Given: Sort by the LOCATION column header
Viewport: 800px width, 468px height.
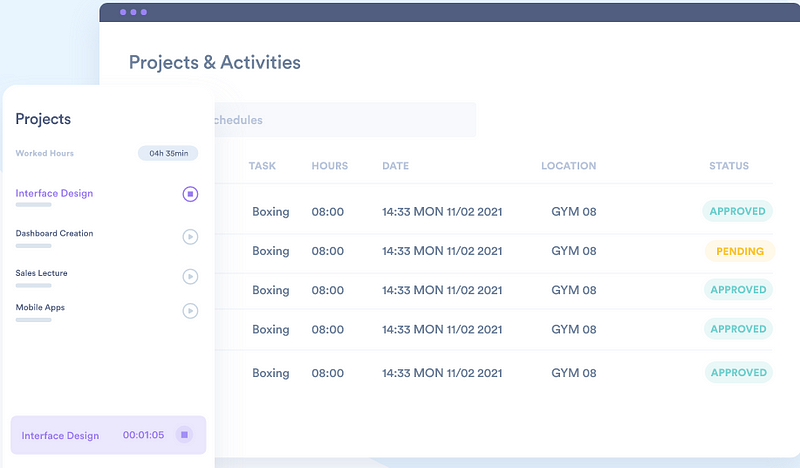Looking at the screenshot, I should point(568,166).
